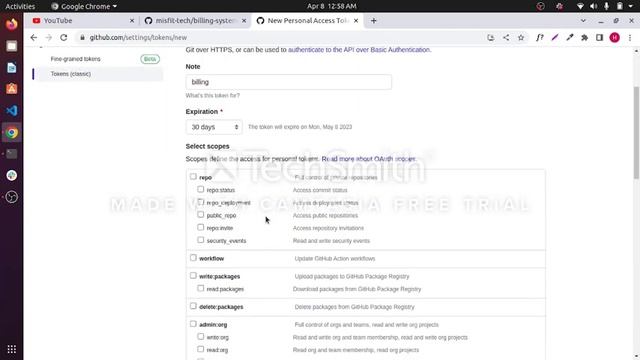The height and width of the screenshot is (360, 640).
Task: Open a new browser tab
Action: pos(373,21)
